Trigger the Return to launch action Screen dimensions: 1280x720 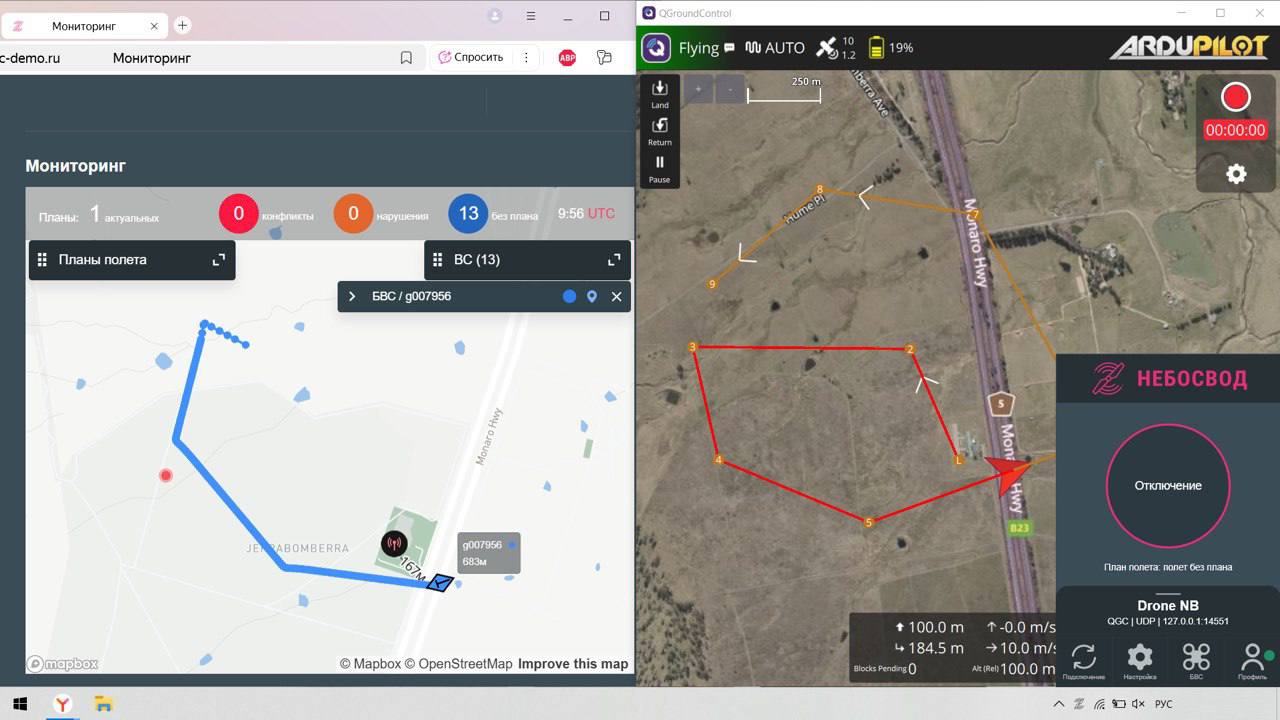click(660, 130)
